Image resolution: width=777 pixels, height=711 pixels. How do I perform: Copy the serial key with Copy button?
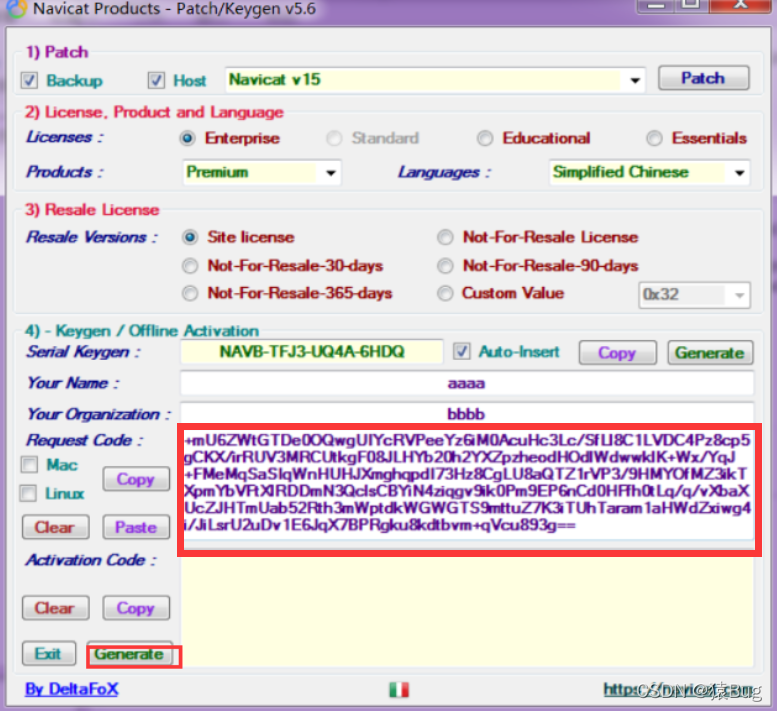tap(617, 353)
